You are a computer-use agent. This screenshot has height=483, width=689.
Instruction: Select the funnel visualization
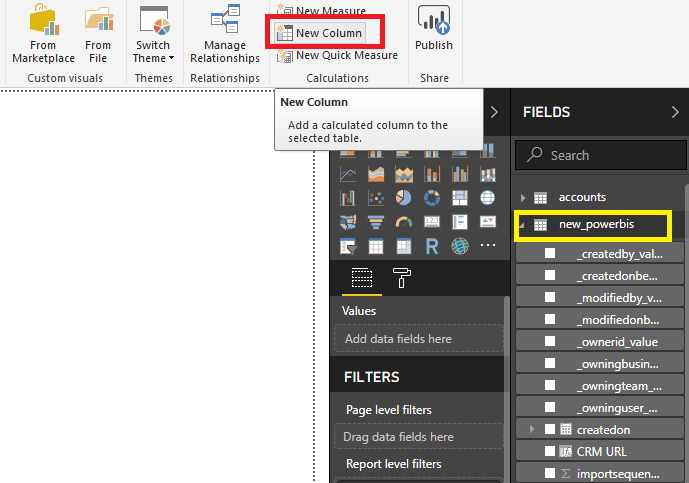click(376, 222)
